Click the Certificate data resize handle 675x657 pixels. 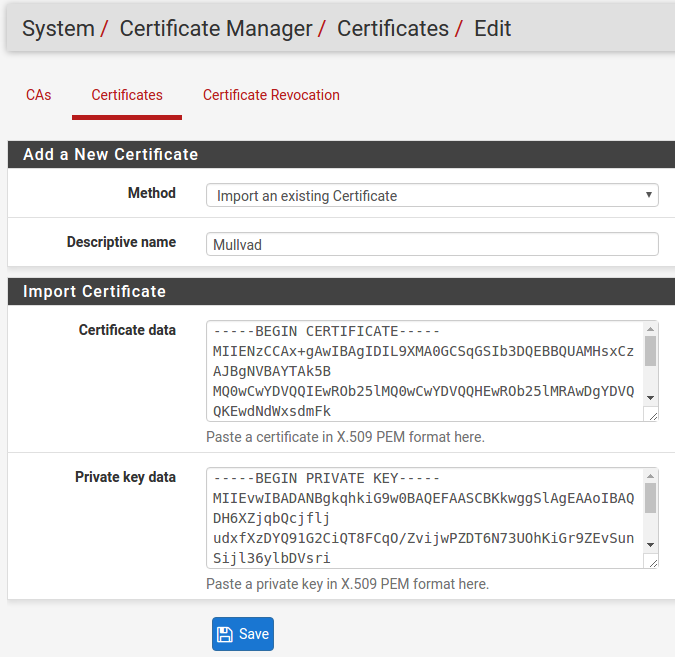[653, 416]
